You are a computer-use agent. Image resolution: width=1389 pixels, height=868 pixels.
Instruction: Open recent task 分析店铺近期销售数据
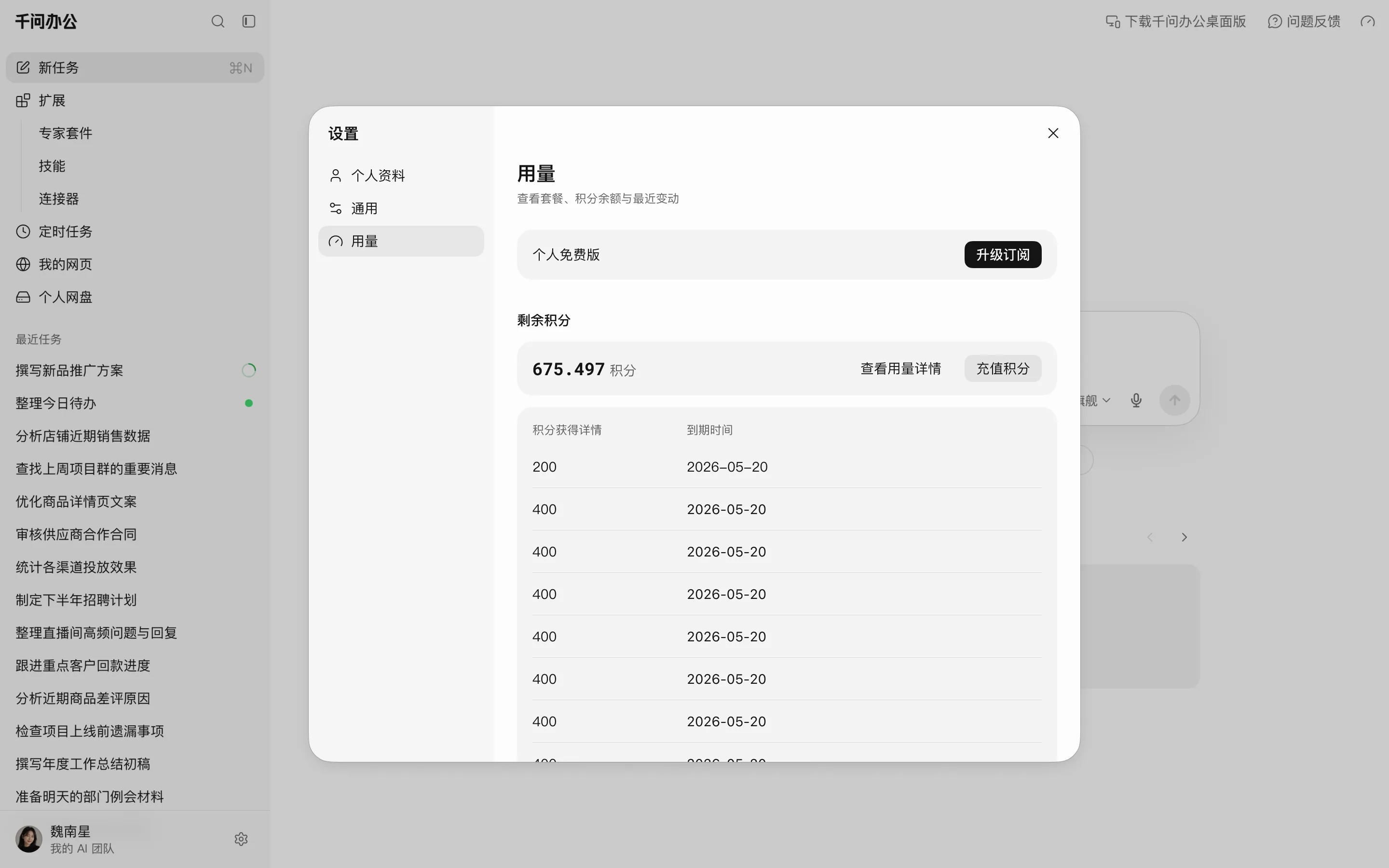tap(82, 436)
